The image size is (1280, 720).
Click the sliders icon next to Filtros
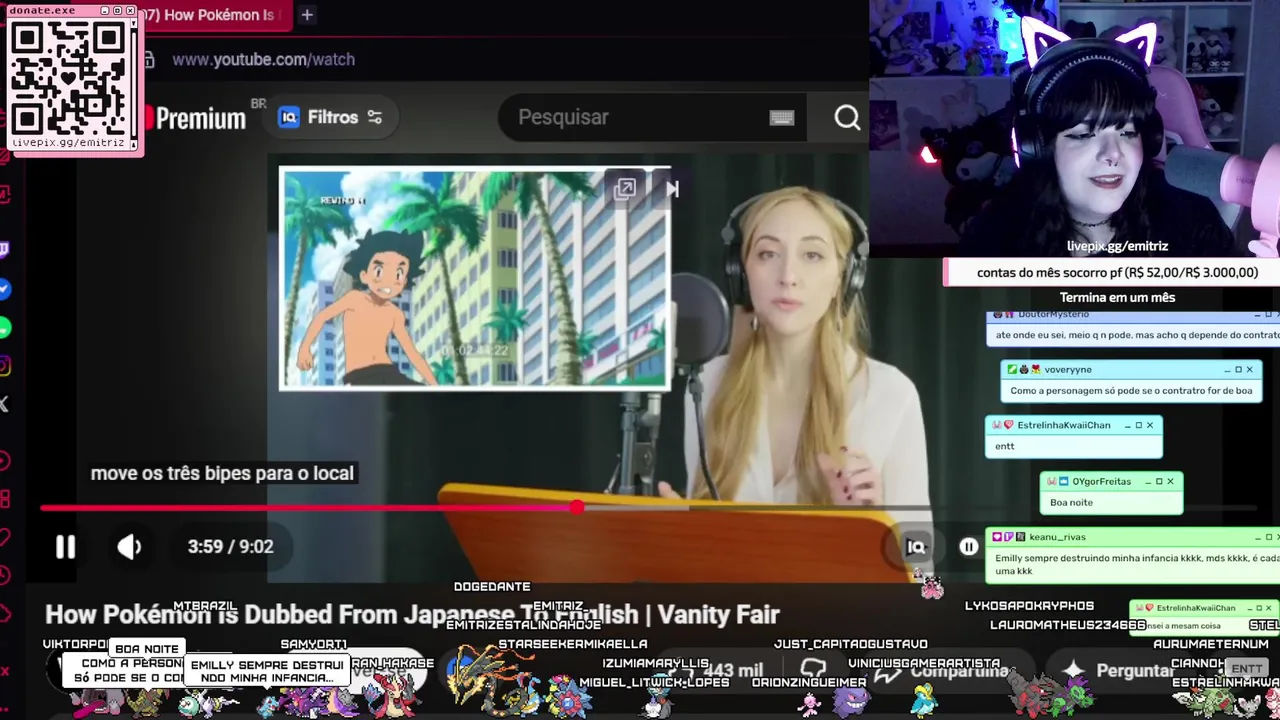(375, 117)
